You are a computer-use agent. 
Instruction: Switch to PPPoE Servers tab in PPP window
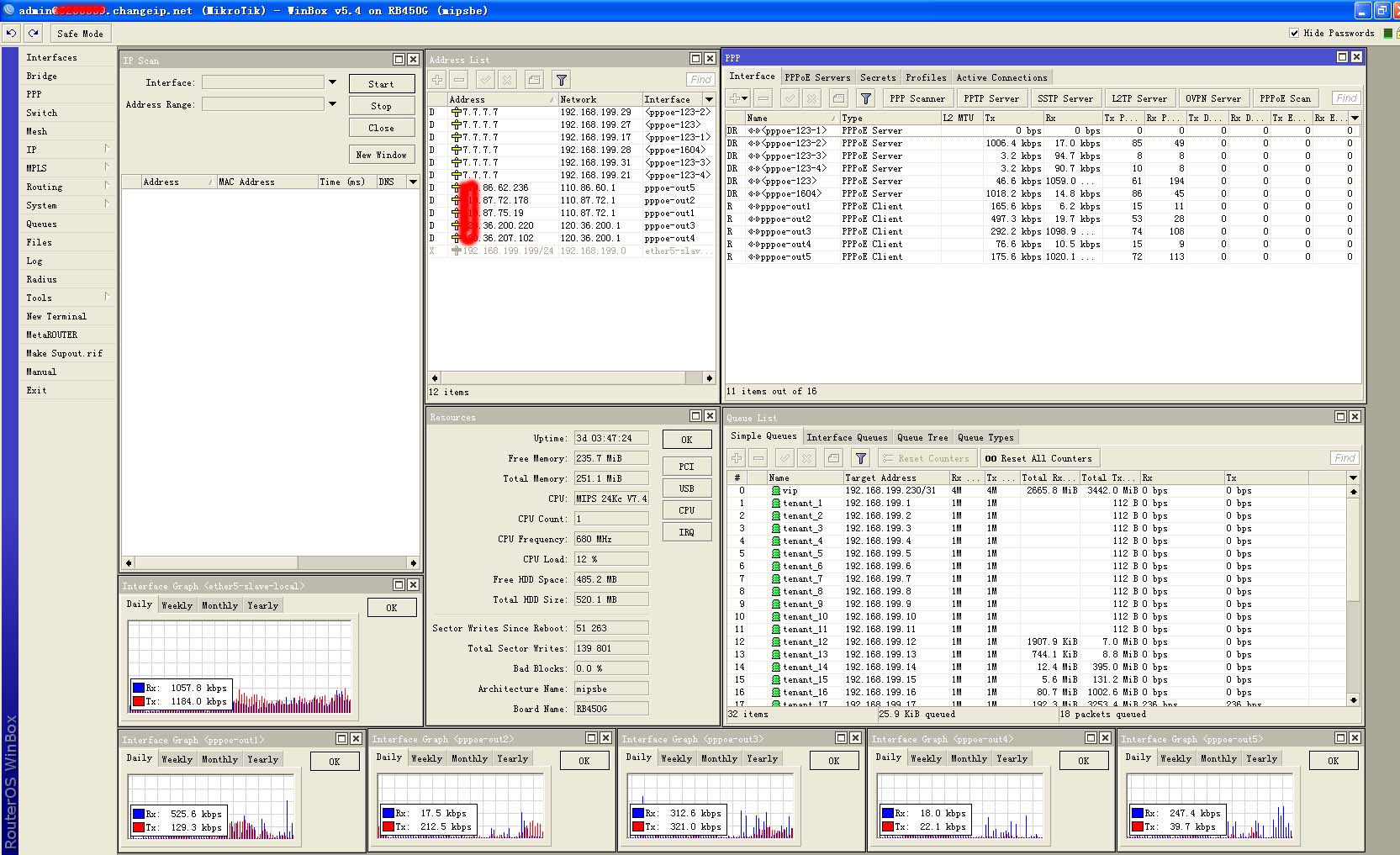(817, 77)
